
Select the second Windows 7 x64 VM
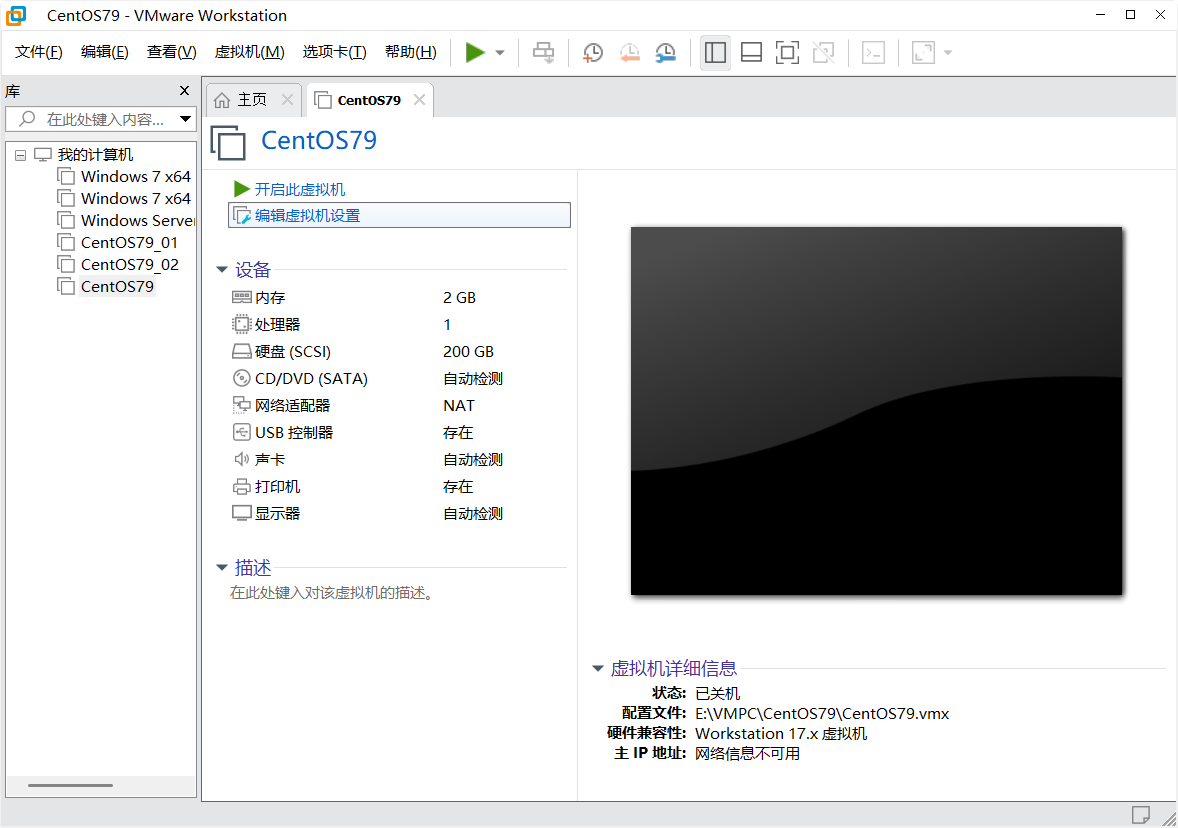tap(135, 198)
